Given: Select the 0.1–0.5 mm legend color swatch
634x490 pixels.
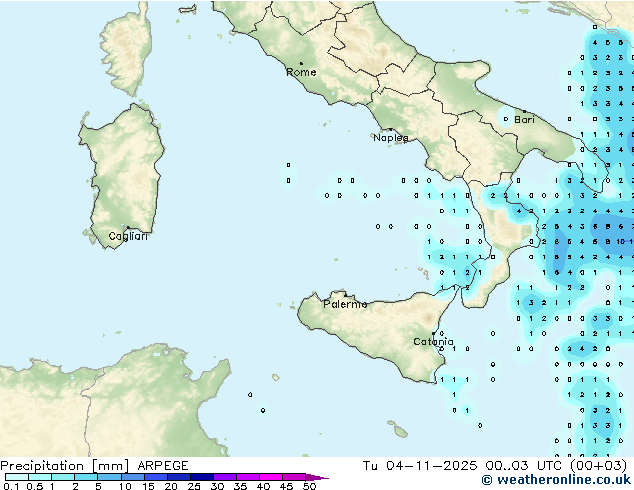Looking at the screenshot, I should coord(17,477).
